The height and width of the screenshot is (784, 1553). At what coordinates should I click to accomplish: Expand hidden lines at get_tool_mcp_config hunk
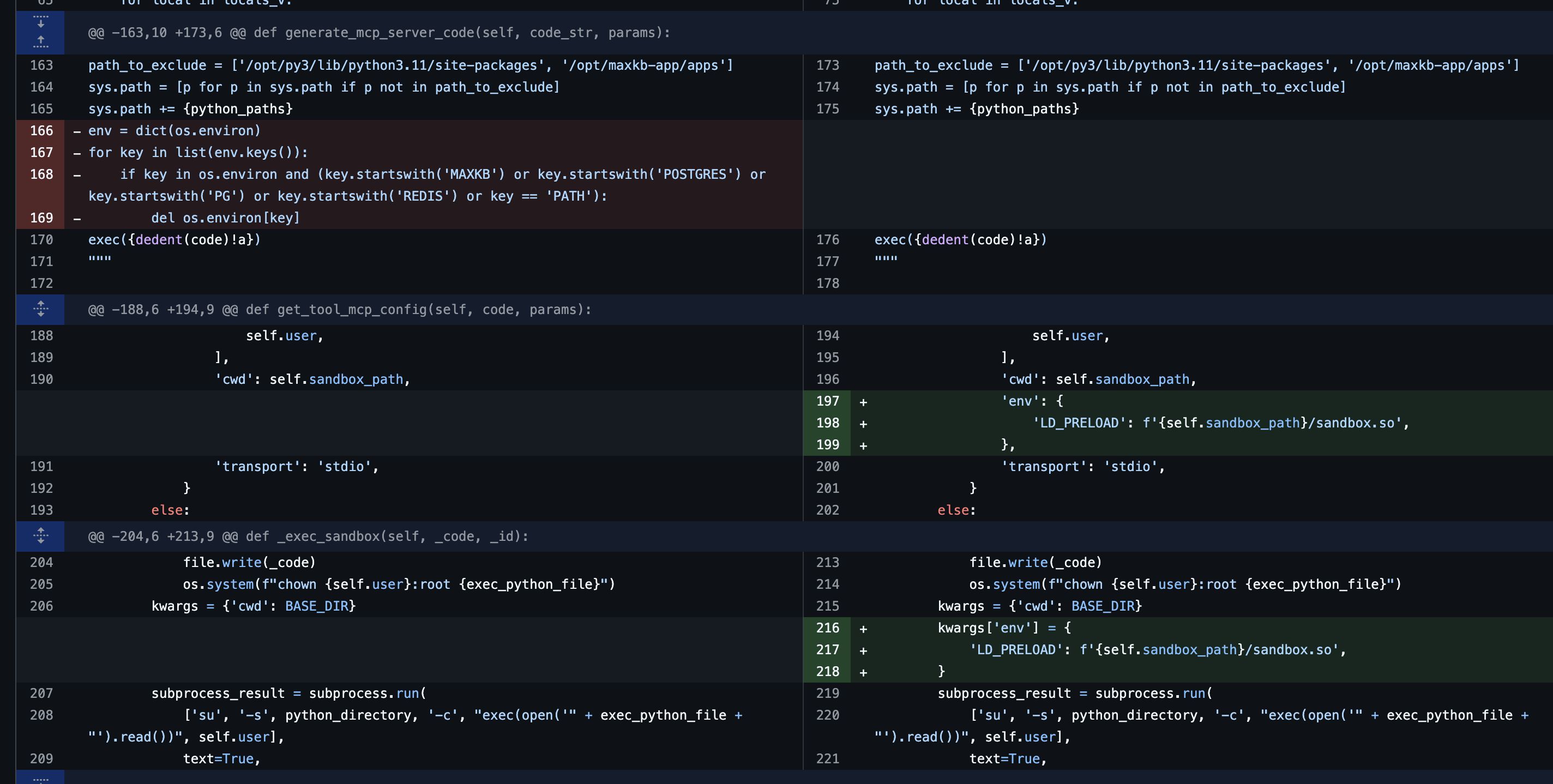click(x=40, y=309)
